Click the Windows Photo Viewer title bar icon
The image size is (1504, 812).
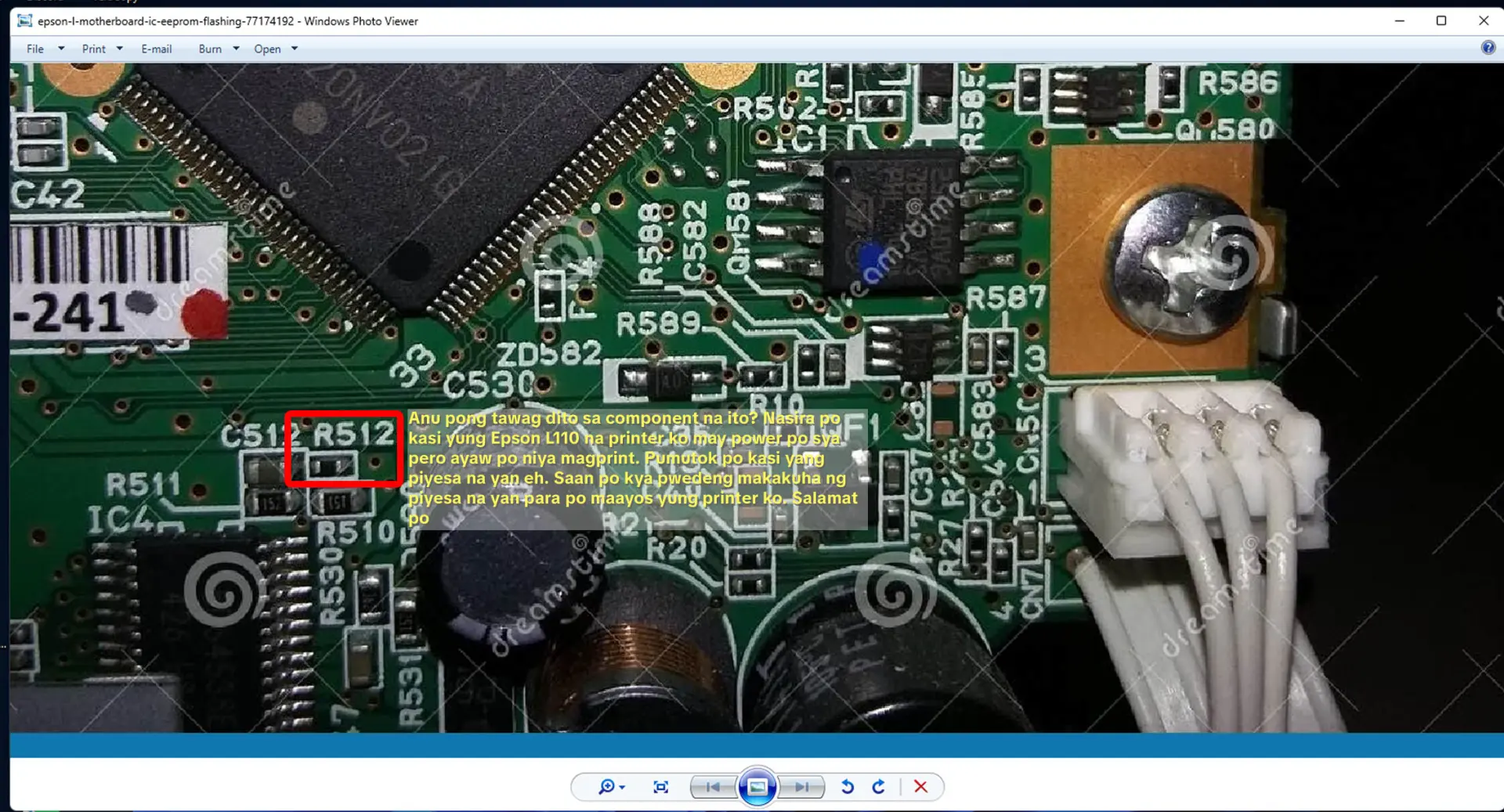25,21
